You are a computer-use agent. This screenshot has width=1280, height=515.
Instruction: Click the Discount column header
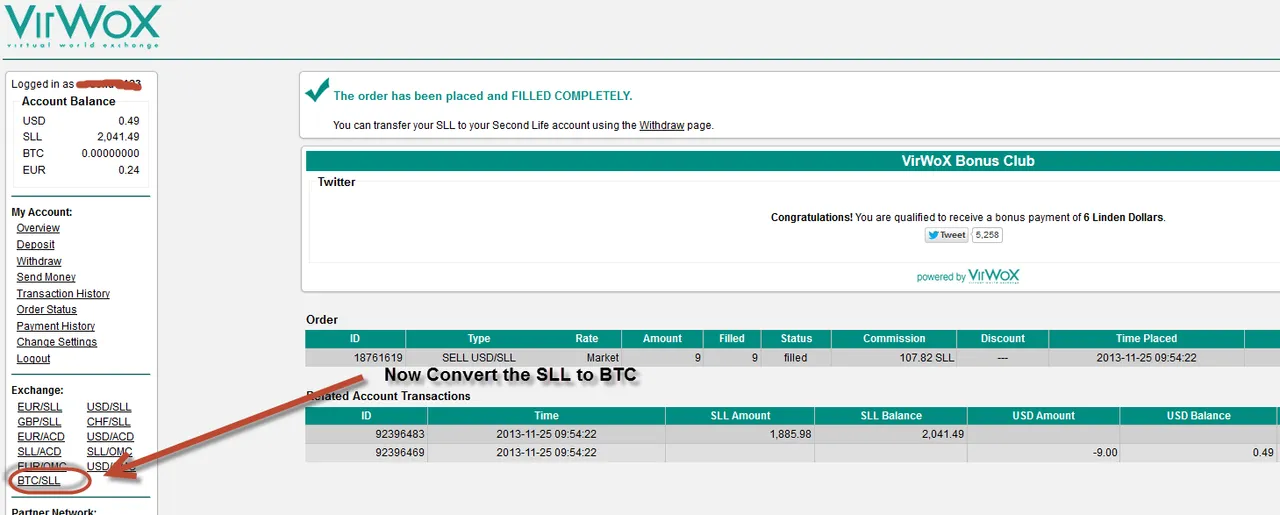(1003, 339)
